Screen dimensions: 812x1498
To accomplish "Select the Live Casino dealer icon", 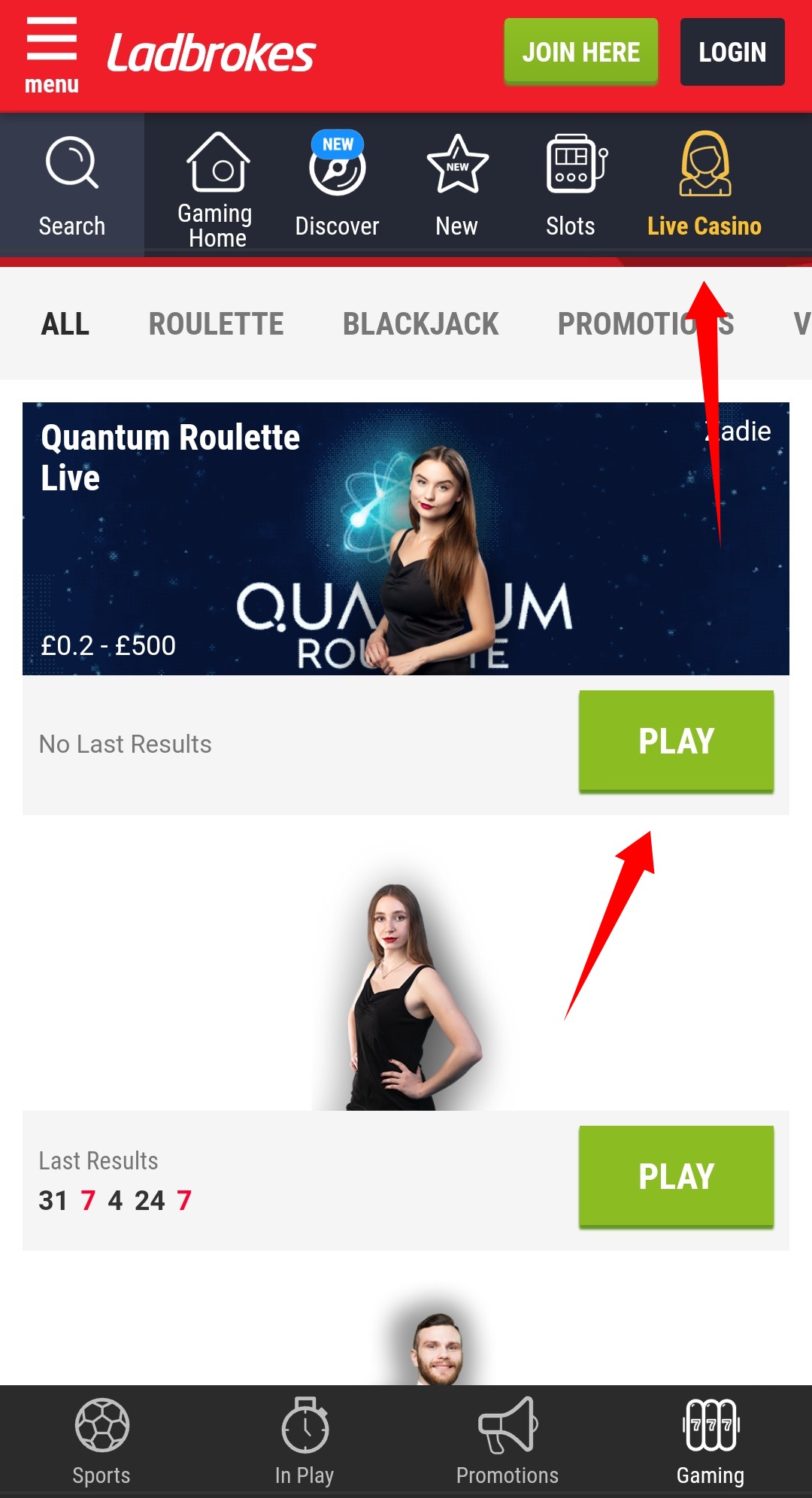I will [704, 163].
